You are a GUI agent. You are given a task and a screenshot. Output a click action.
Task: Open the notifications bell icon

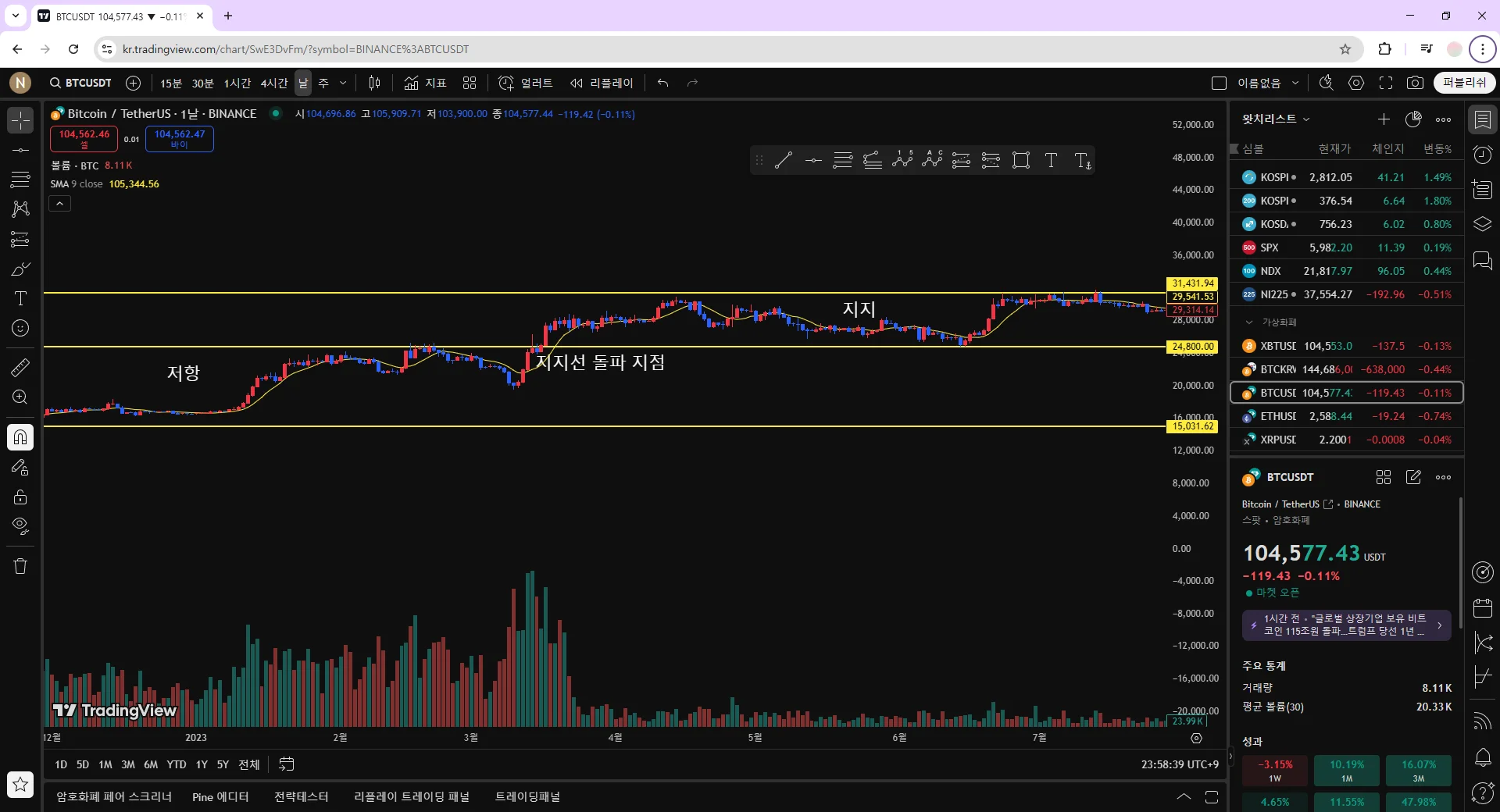click(x=1483, y=757)
